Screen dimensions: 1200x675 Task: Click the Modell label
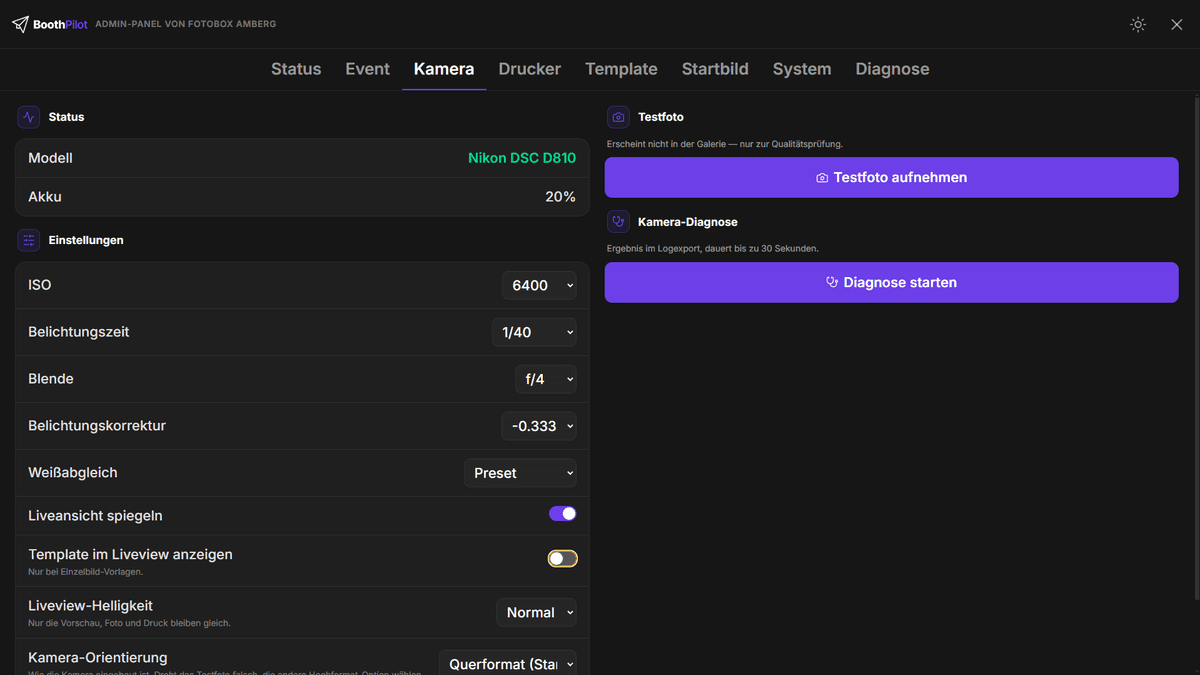pos(50,158)
